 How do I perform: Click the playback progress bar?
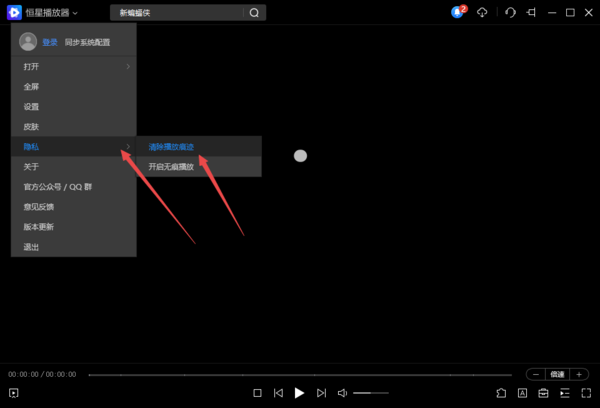click(x=300, y=375)
